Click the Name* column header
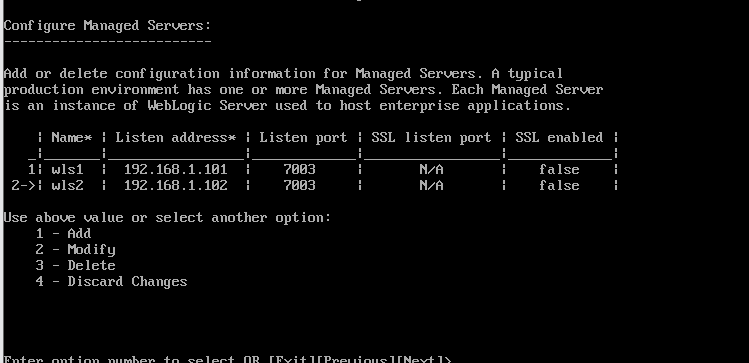This screenshot has height=363, width=749. 72,138
